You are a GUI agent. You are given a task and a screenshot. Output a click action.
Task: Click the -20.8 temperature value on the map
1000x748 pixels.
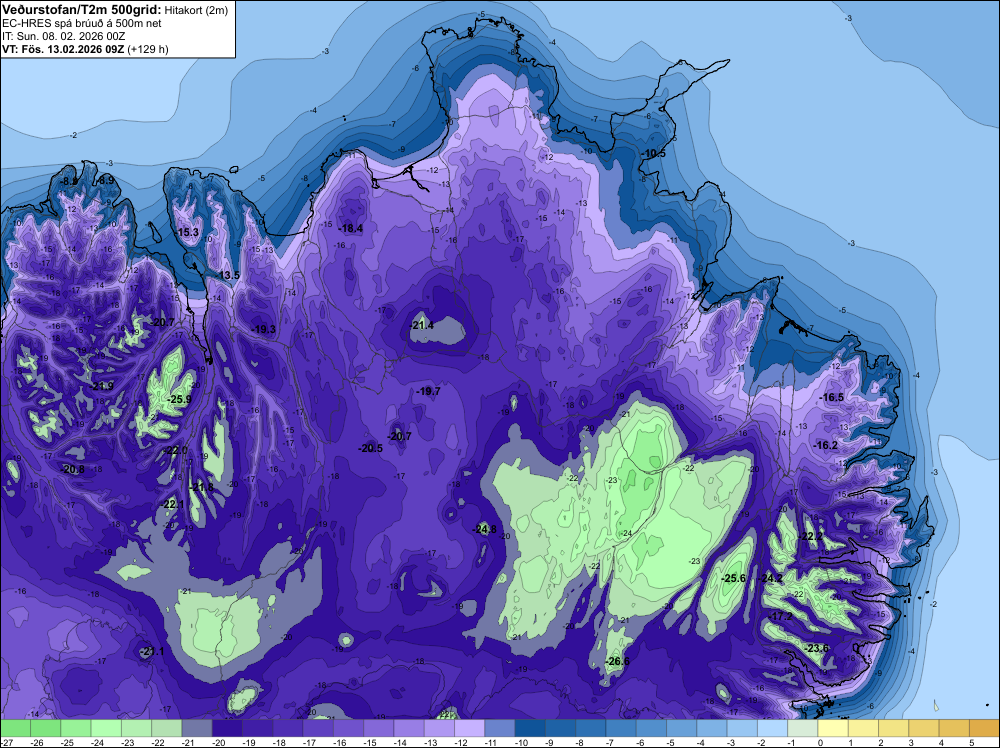pos(72,469)
